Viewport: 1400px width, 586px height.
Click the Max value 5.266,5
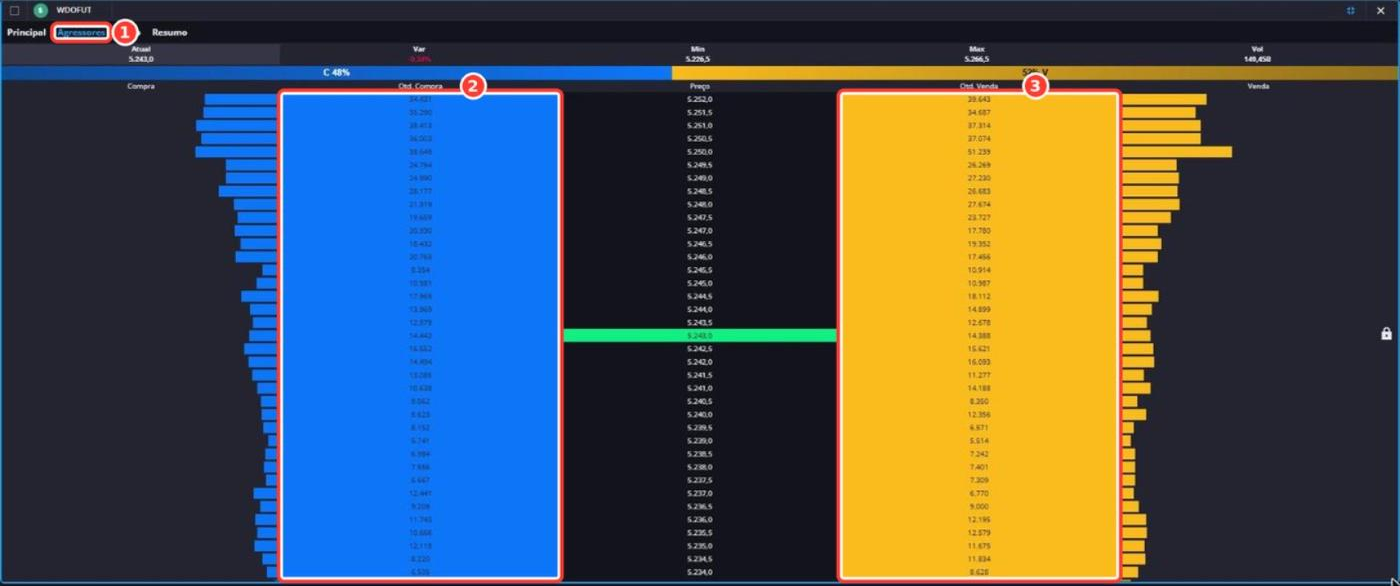click(x=978, y=59)
